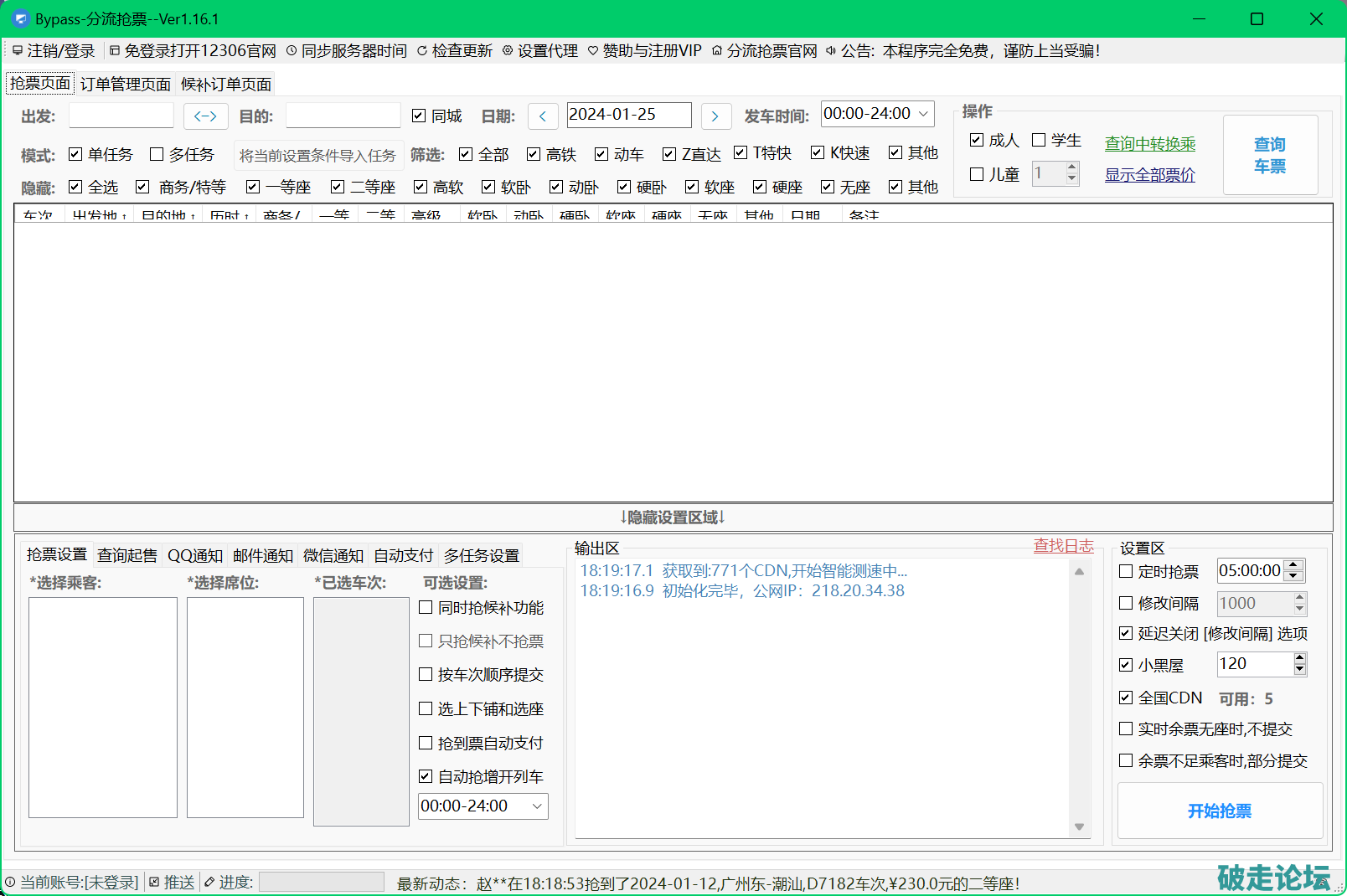Open 分流抢票官网 home link
This screenshot has width=1347, height=896.
click(764, 51)
